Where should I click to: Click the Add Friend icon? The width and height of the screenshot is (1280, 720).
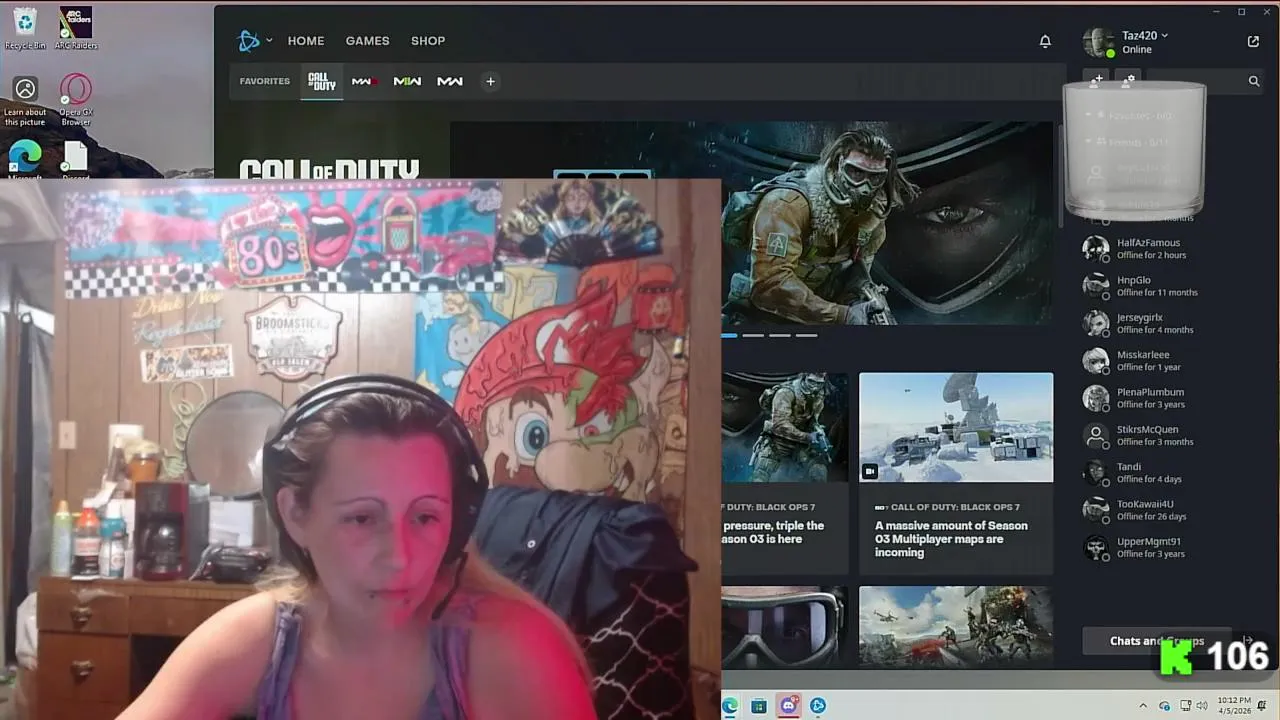pos(1097,80)
